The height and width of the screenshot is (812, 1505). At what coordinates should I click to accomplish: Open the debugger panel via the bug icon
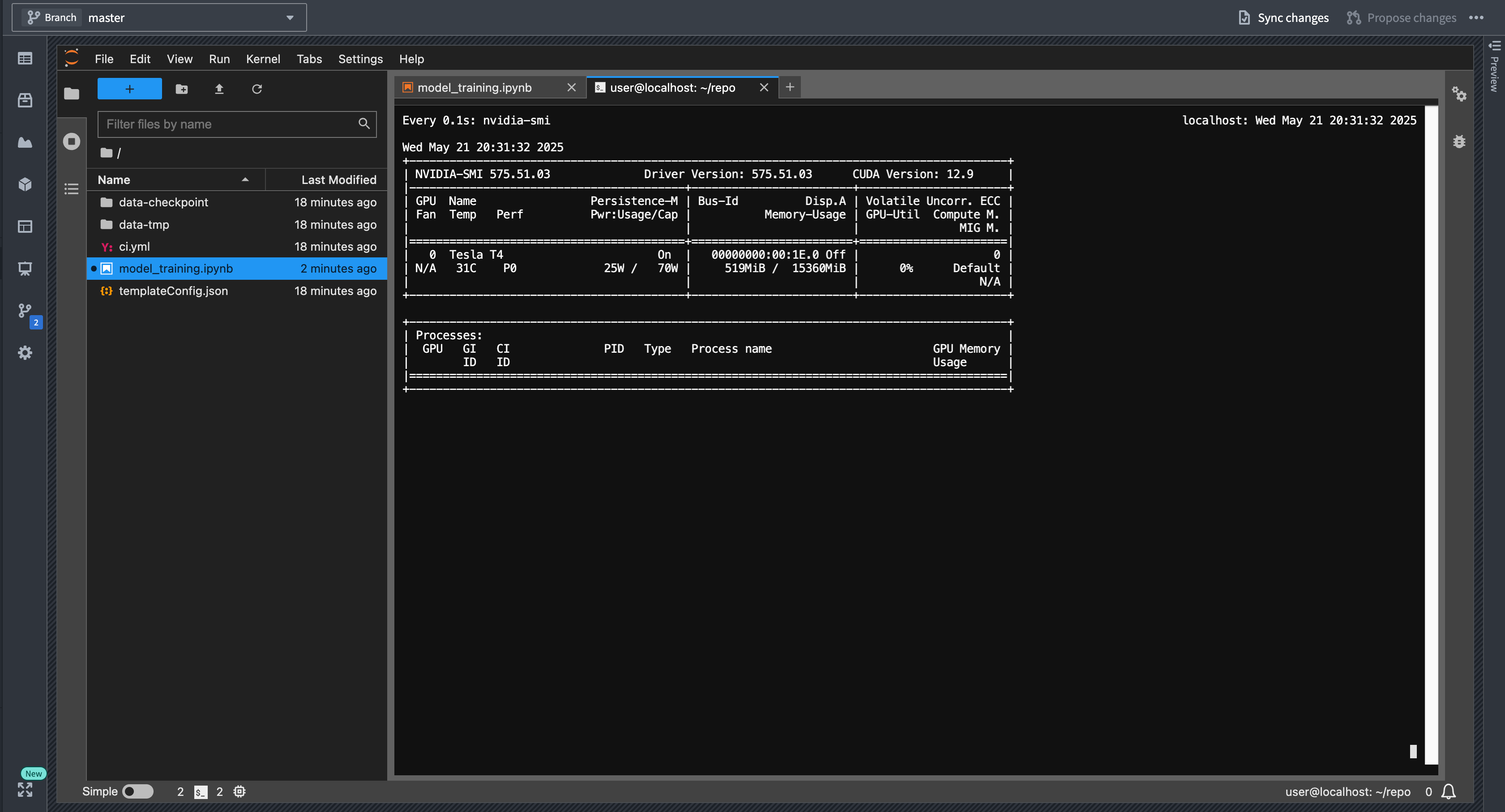click(1459, 141)
